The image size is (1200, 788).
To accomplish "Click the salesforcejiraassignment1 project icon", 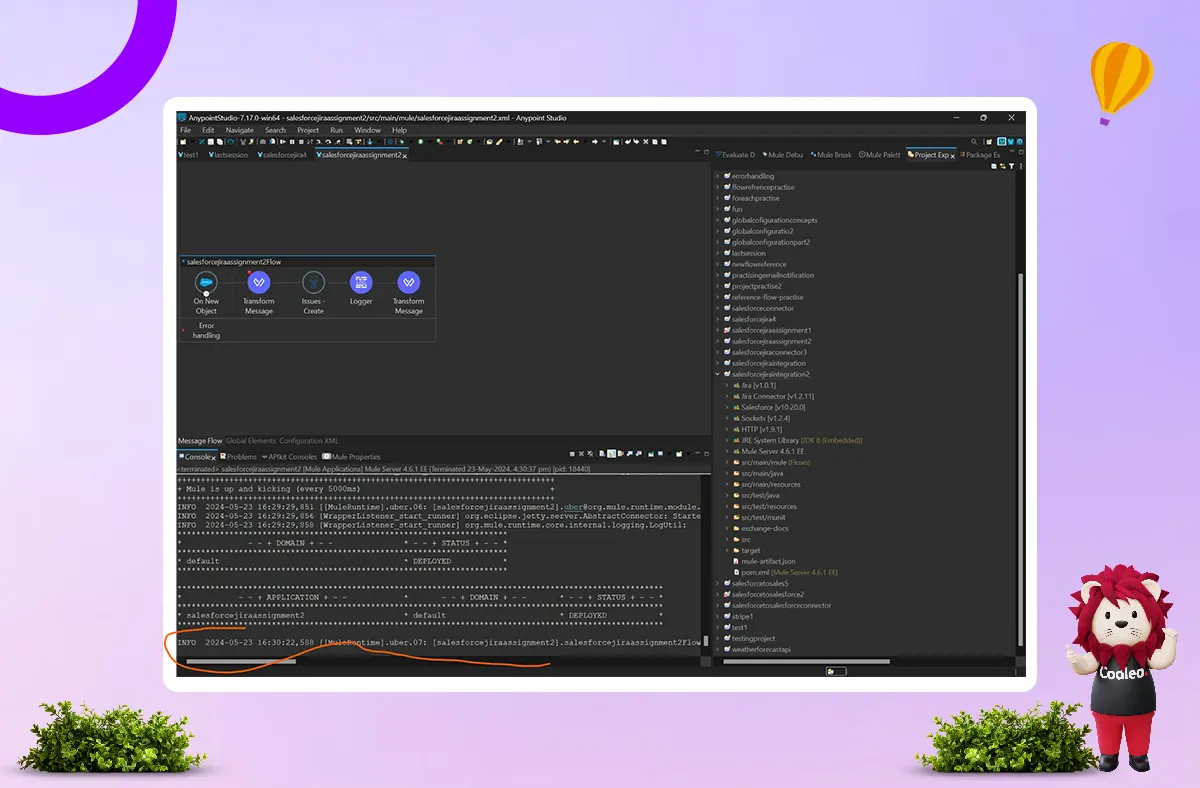I will tap(727, 330).
